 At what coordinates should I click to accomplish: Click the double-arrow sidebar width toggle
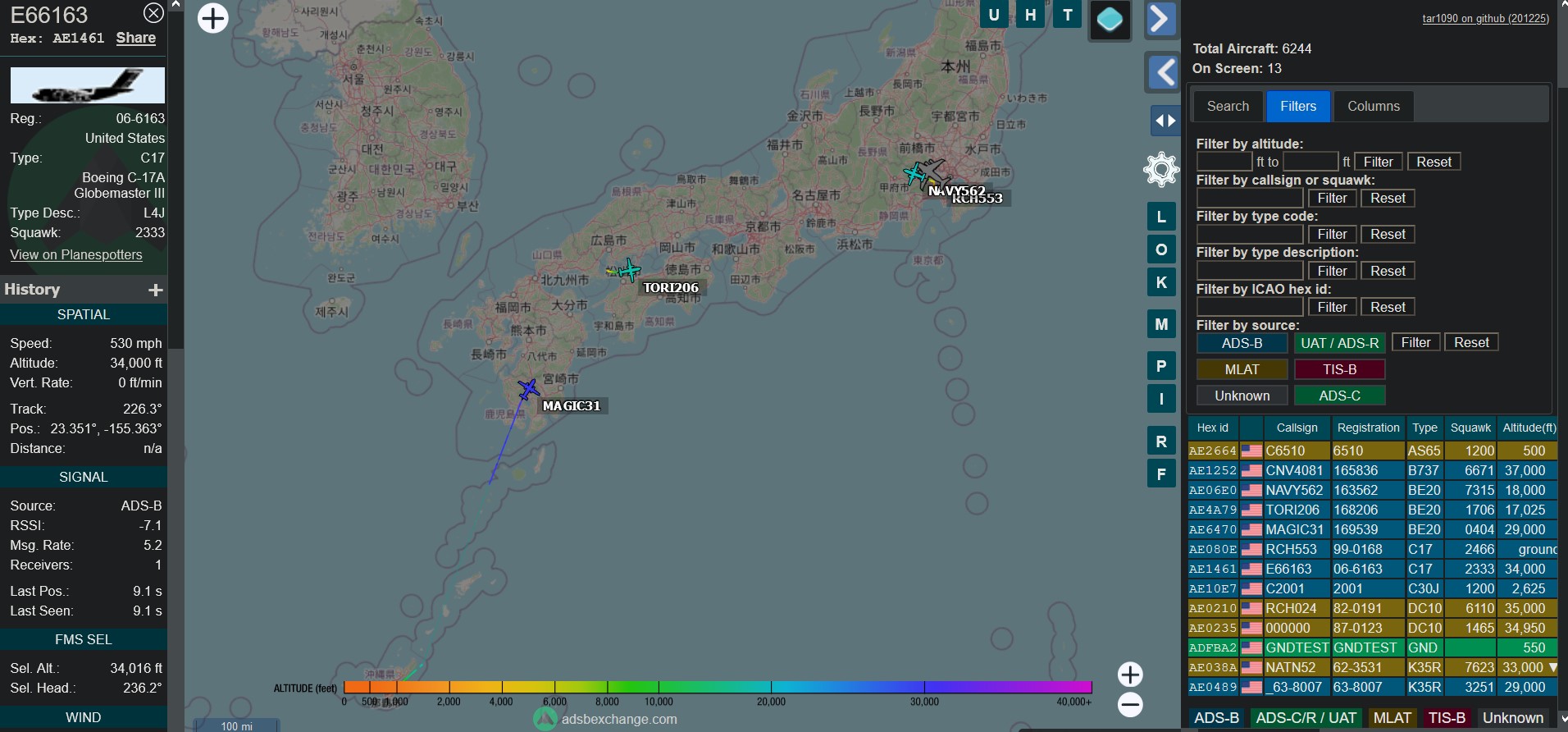[x=1165, y=121]
